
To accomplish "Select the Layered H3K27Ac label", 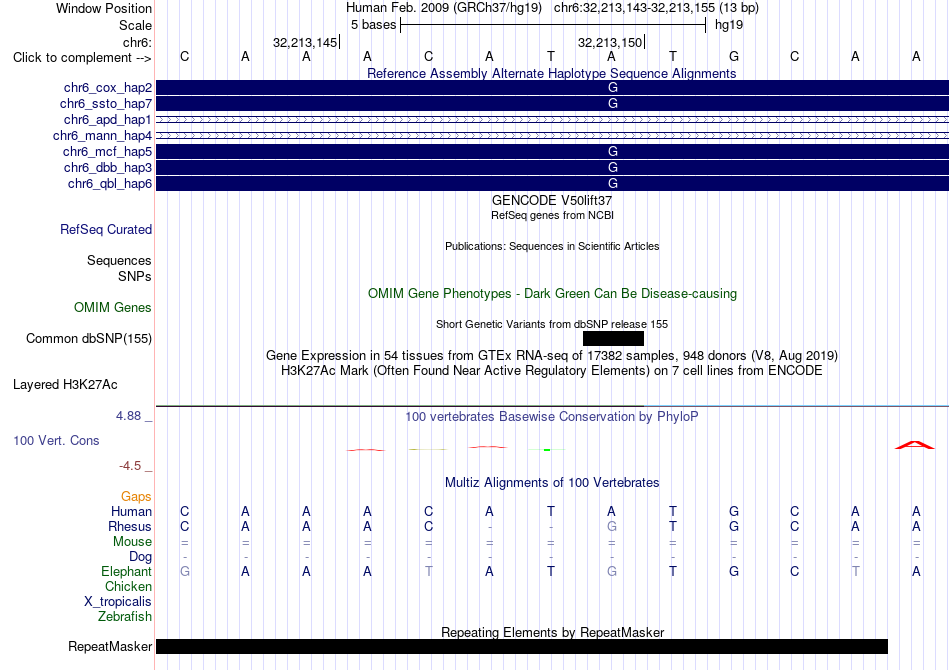I will (x=65, y=385).
